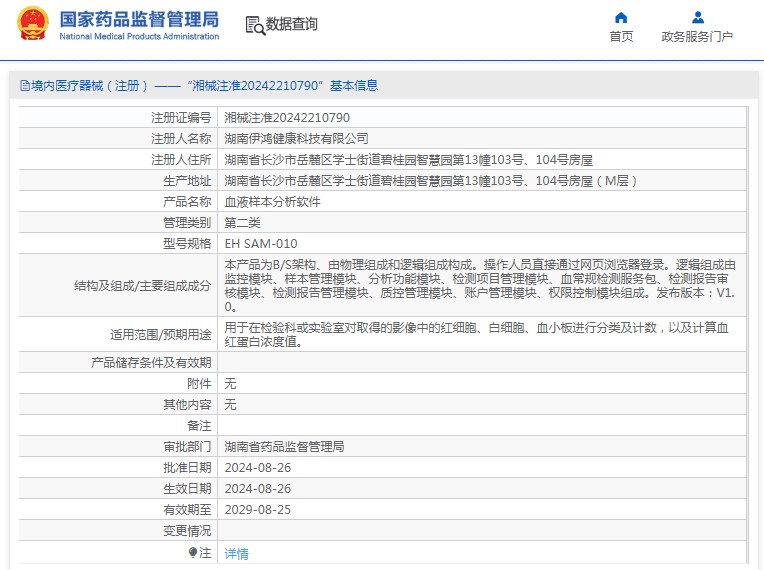This screenshot has width=764, height=570.
Task: Open the 政务服务门户 portal
Action: (x=697, y=37)
